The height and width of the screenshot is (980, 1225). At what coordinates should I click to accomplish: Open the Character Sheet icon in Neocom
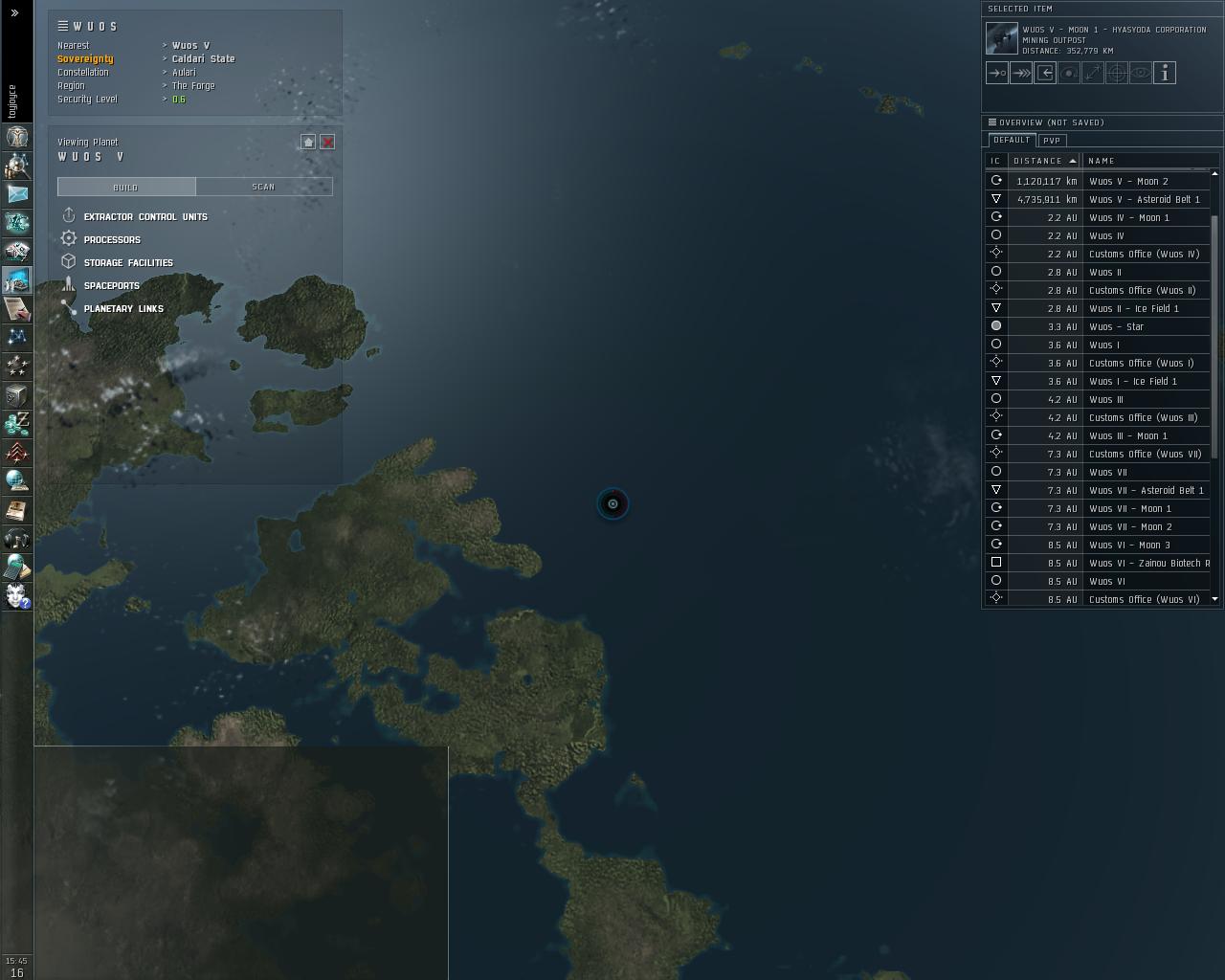(17, 137)
